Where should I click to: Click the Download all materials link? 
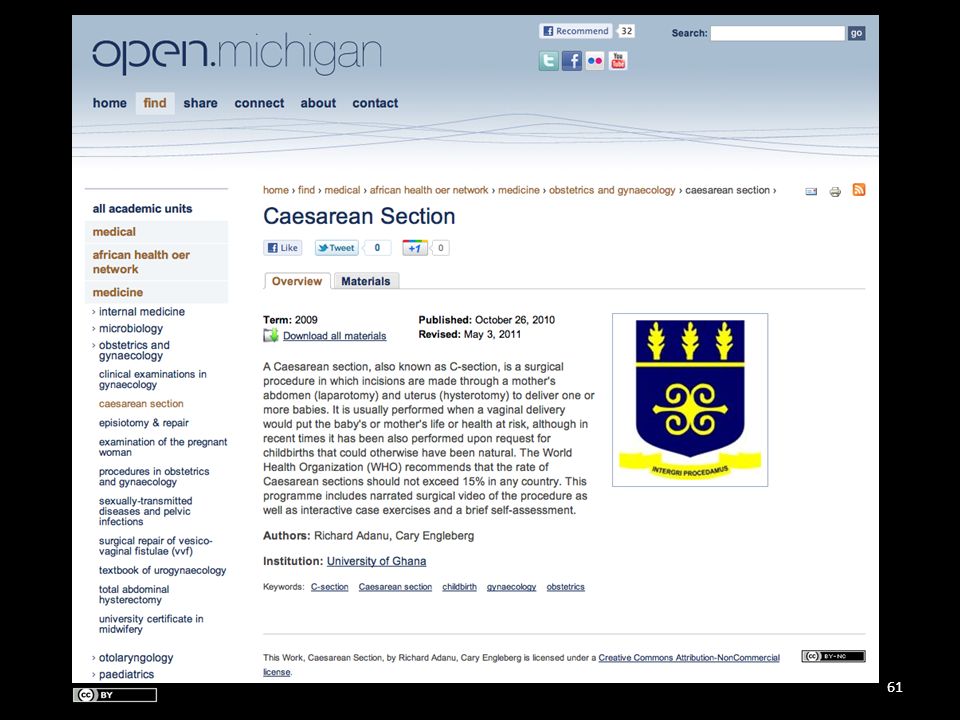[334, 336]
